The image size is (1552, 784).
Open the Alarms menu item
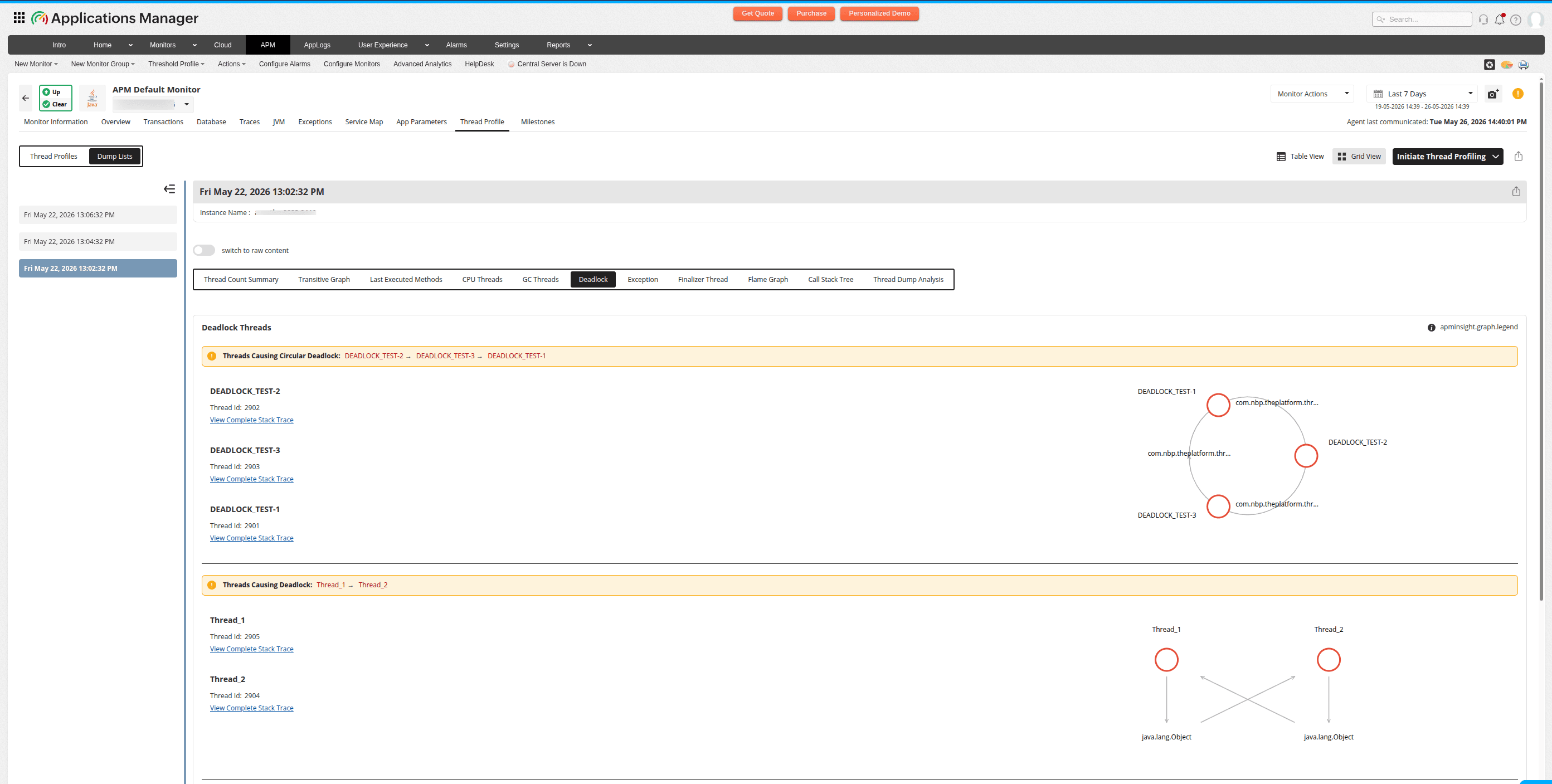point(456,45)
